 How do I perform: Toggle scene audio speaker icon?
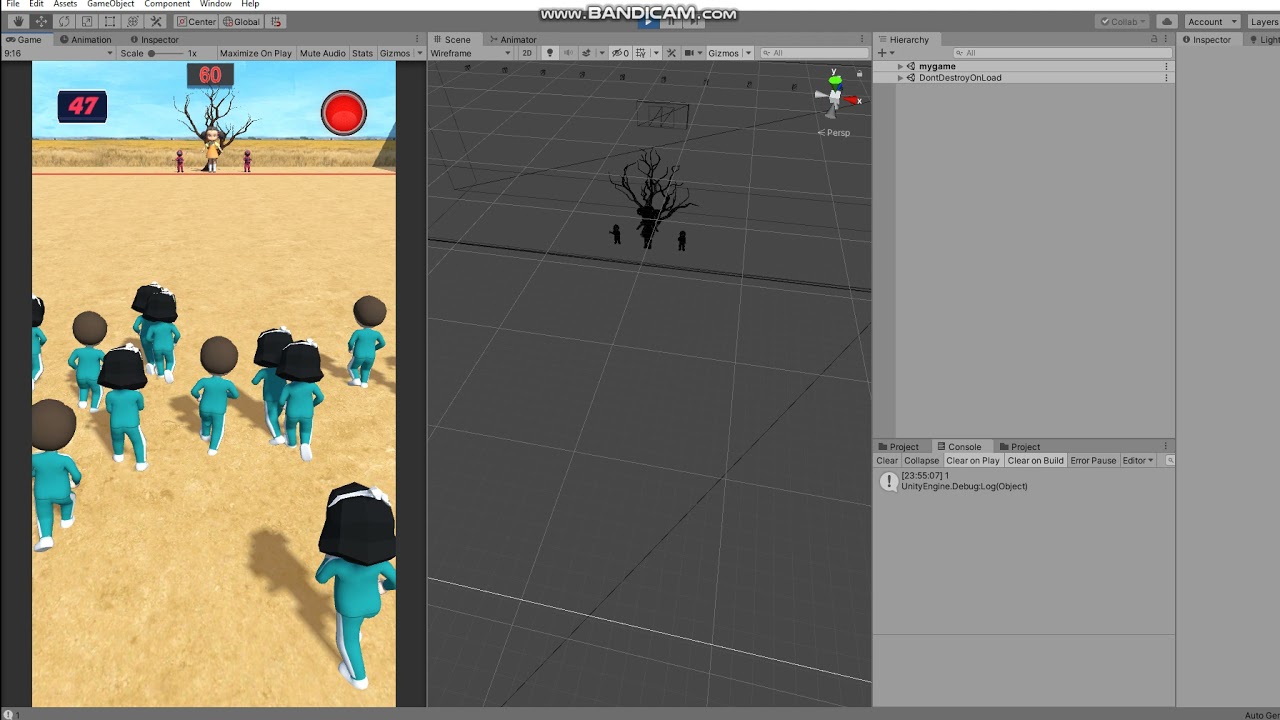pyautogui.click(x=568, y=53)
